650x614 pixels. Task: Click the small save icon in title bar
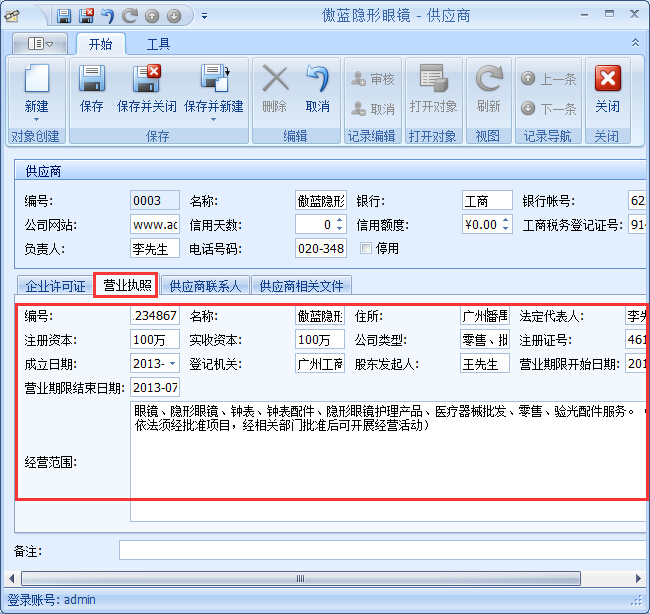click(x=64, y=16)
